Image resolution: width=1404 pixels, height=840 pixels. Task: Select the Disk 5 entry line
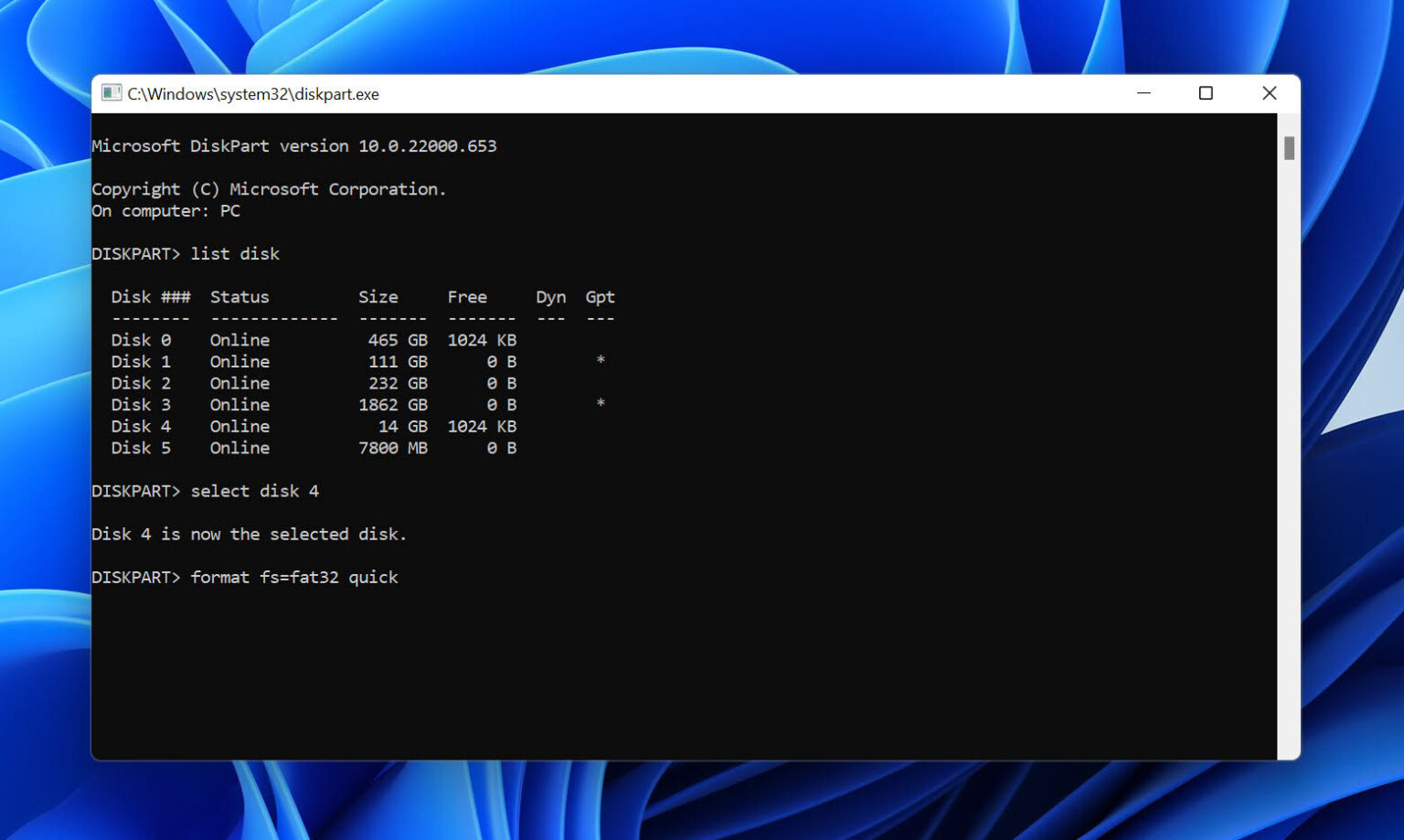(183, 448)
